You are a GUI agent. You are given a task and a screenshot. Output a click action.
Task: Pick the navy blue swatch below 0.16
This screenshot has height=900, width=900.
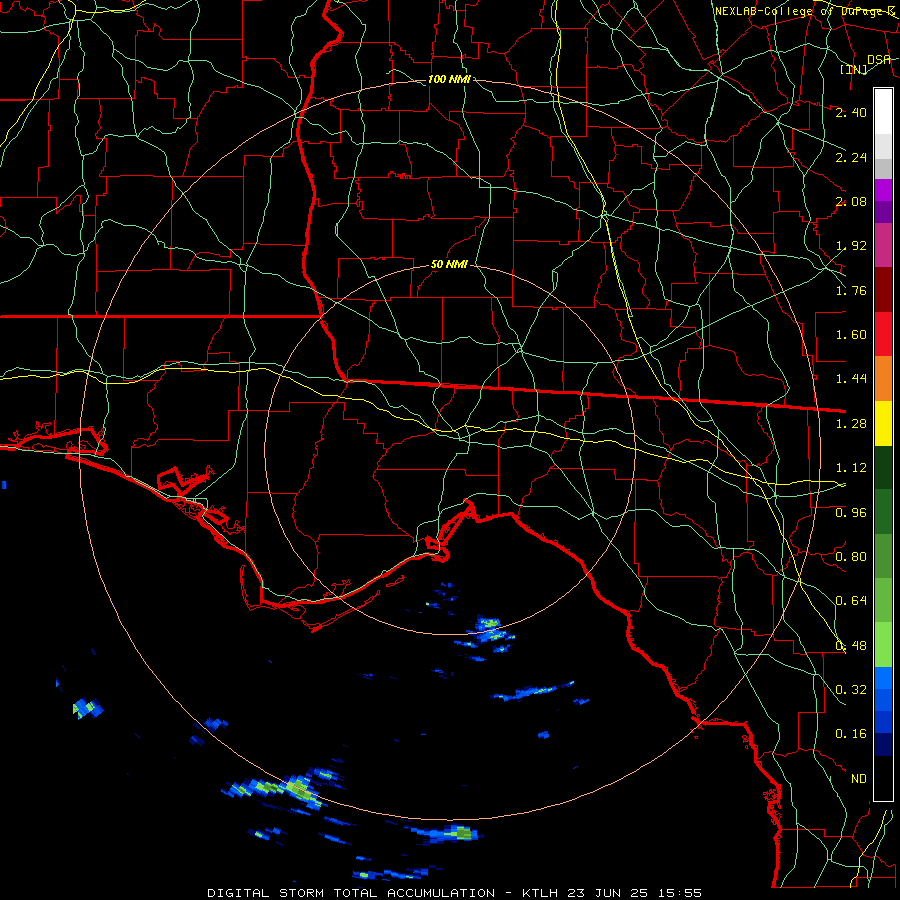click(x=883, y=744)
